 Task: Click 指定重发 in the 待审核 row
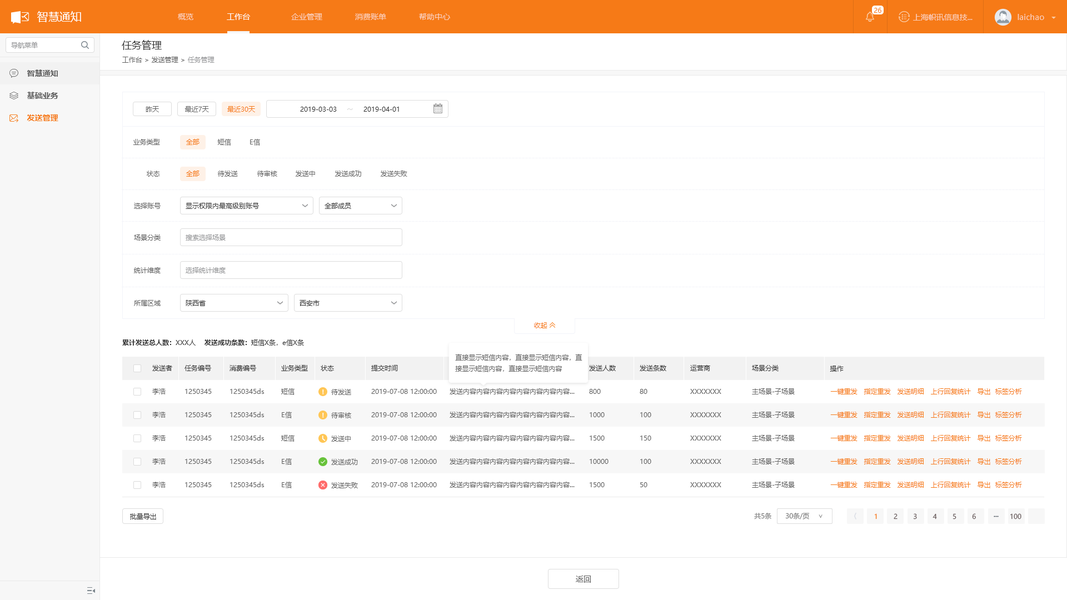(x=877, y=415)
